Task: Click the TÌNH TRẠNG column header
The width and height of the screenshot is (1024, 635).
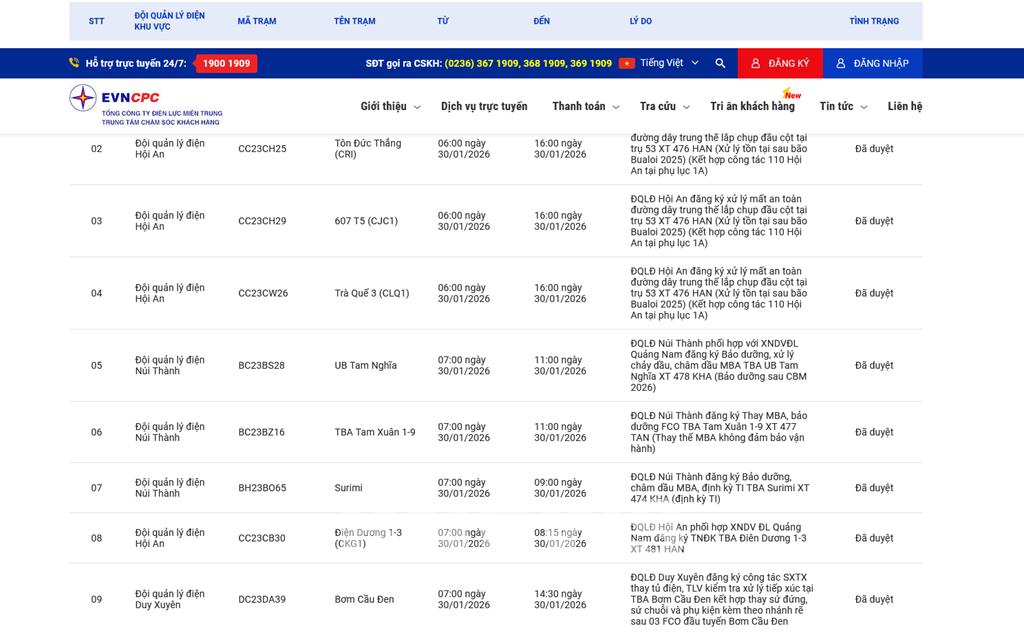Action: pyautogui.click(x=873, y=21)
